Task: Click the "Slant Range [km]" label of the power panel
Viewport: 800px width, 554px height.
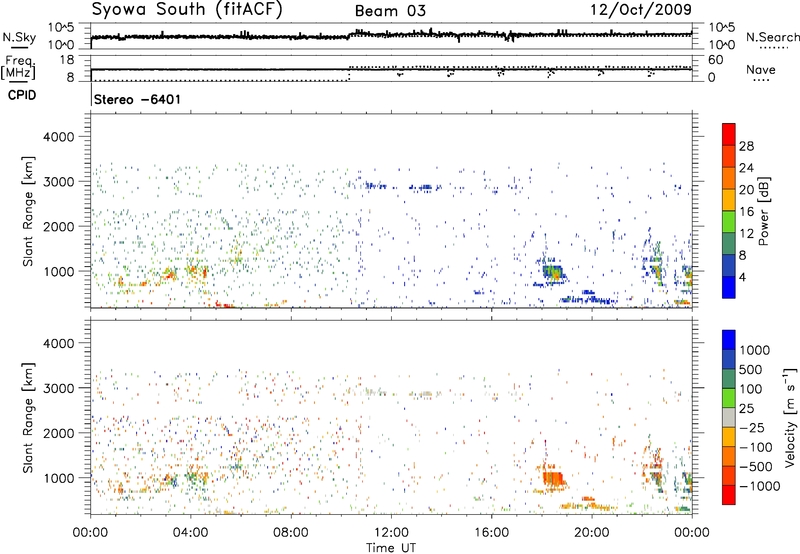Action: point(28,212)
